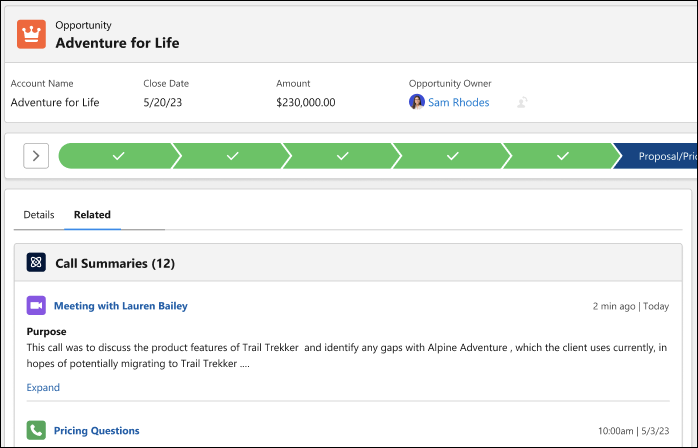This screenshot has width=698, height=448.
Task: Click the Adventure for Life opportunity title
Action: 117,43
